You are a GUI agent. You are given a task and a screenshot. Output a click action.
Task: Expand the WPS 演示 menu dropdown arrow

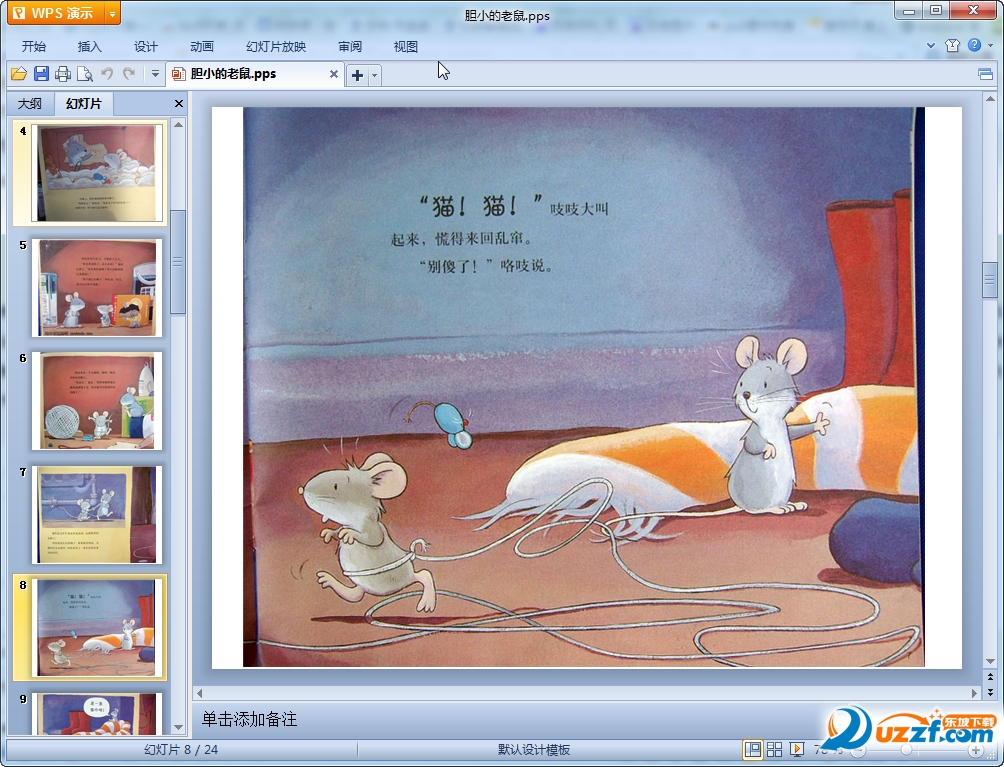click(112, 13)
